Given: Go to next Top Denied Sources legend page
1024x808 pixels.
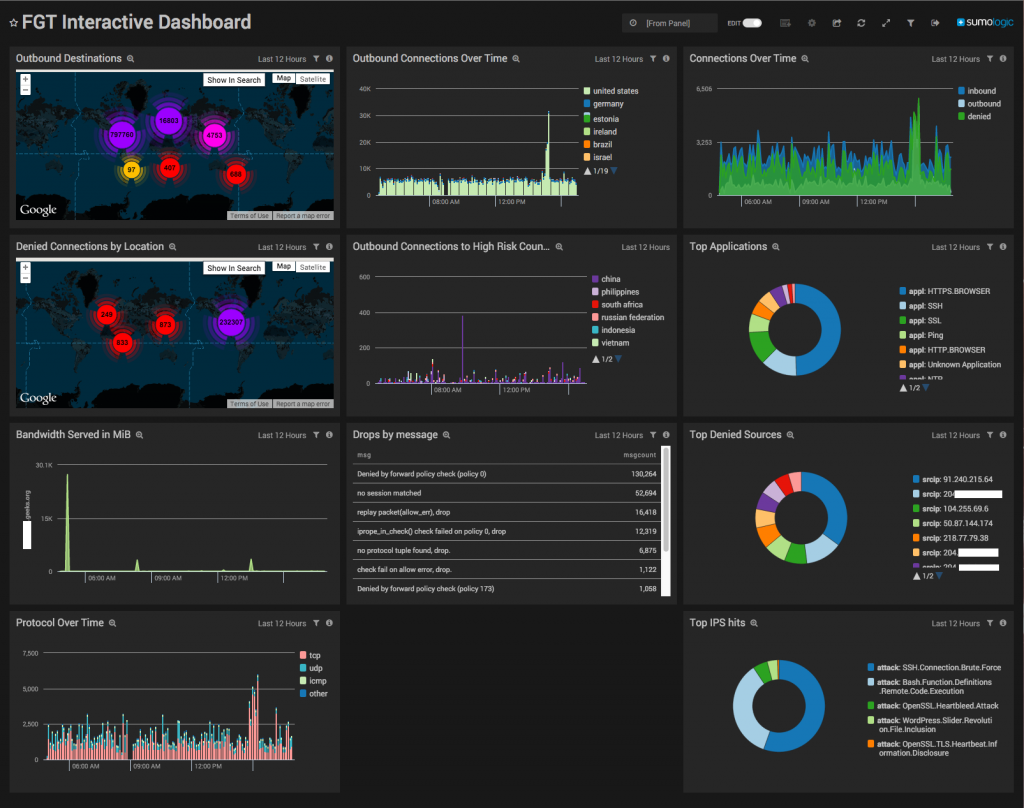Looking at the screenshot, I should [x=939, y=576].
